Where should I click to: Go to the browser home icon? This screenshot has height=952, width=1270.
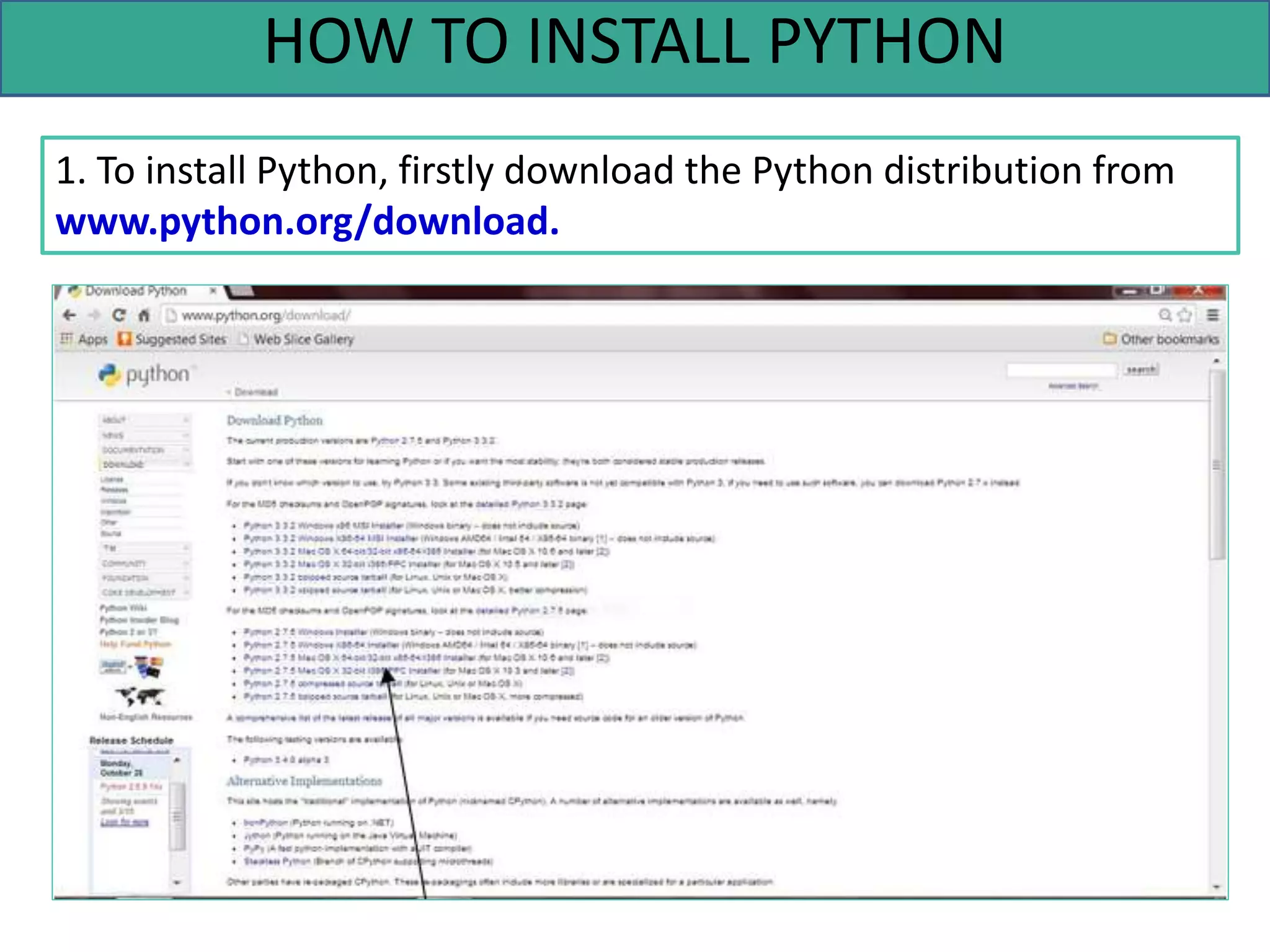(x=144, y=315)
